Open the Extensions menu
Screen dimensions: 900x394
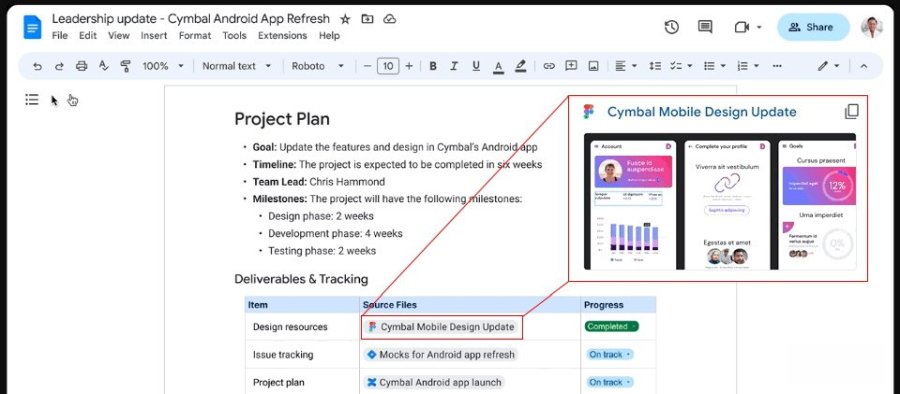[282, 36]
